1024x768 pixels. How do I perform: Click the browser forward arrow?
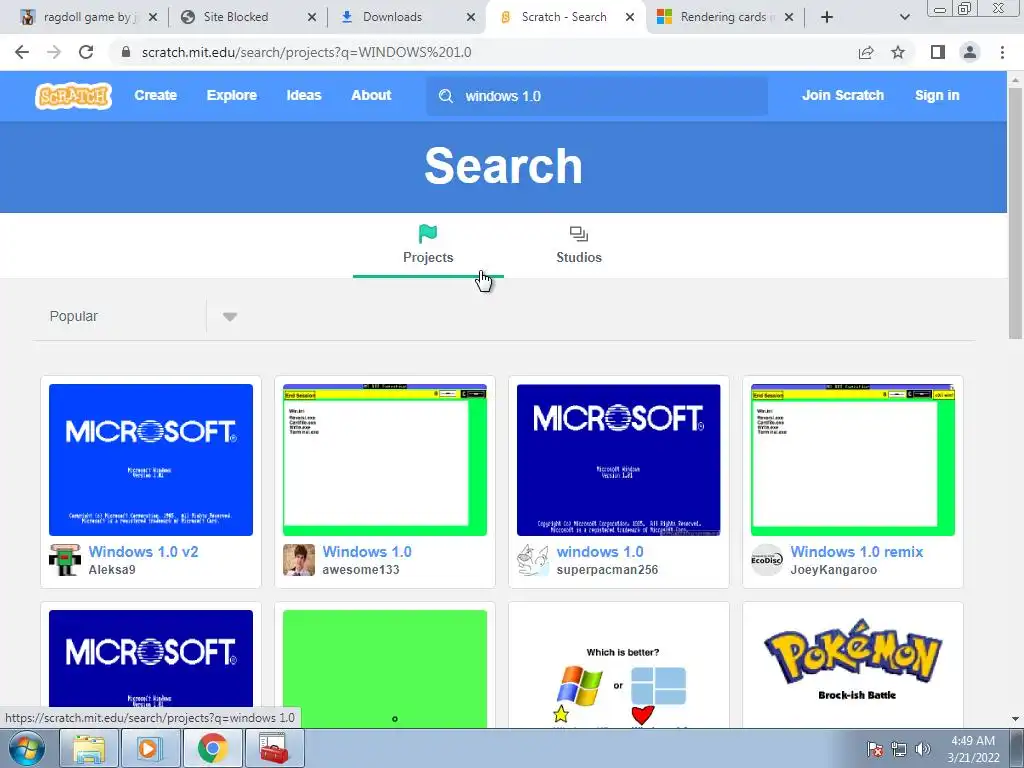coord(54,52)
